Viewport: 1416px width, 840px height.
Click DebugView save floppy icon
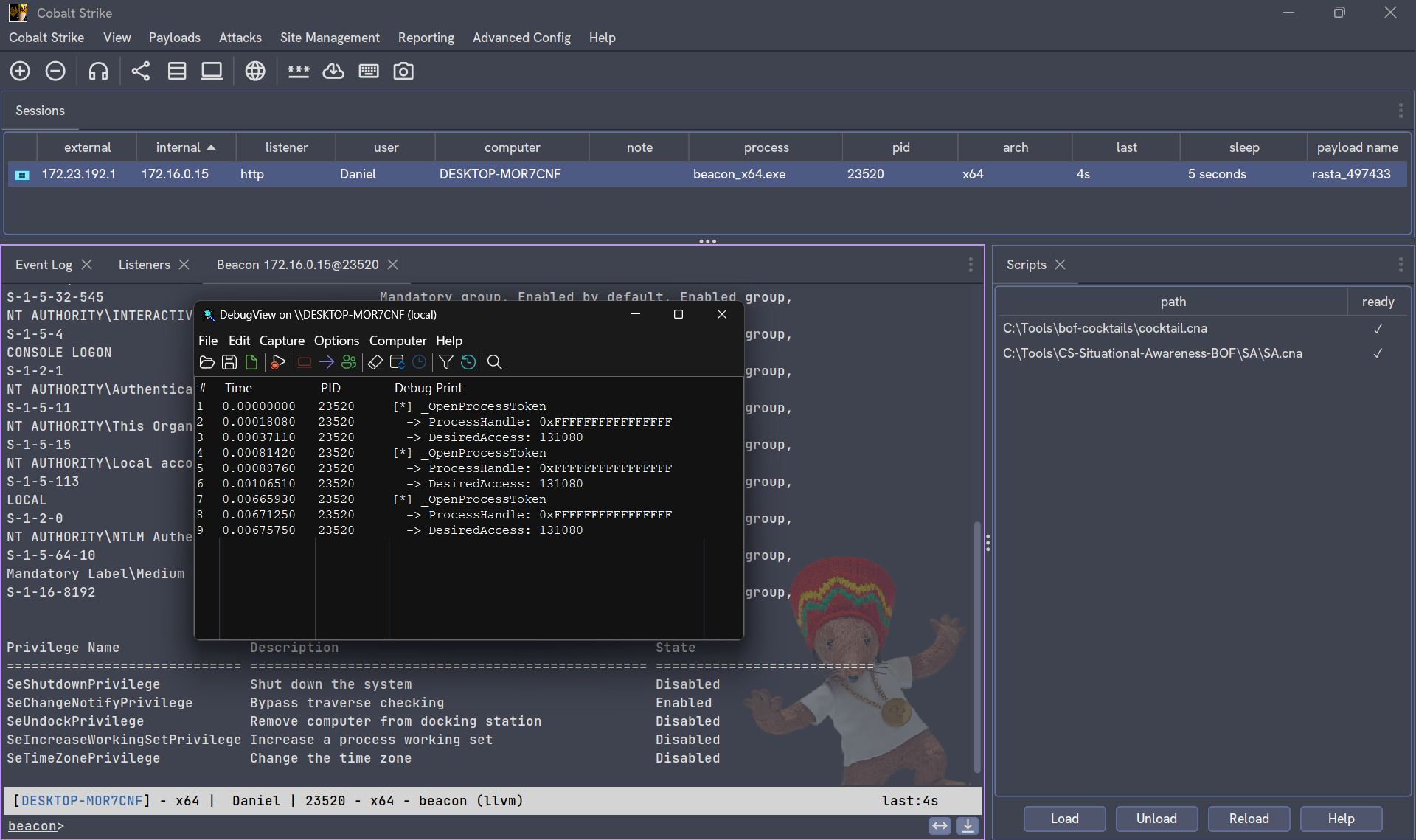coord(229,362)
